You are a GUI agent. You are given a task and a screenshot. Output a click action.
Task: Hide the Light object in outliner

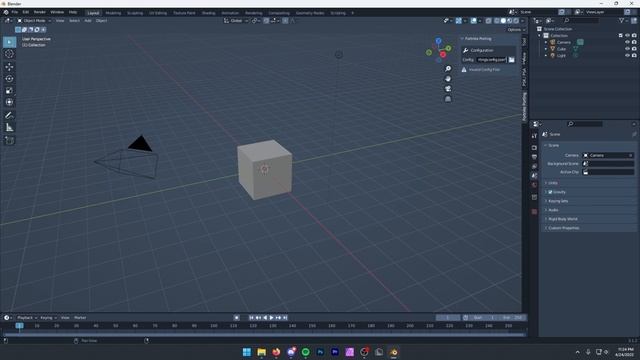click(627, 55)
